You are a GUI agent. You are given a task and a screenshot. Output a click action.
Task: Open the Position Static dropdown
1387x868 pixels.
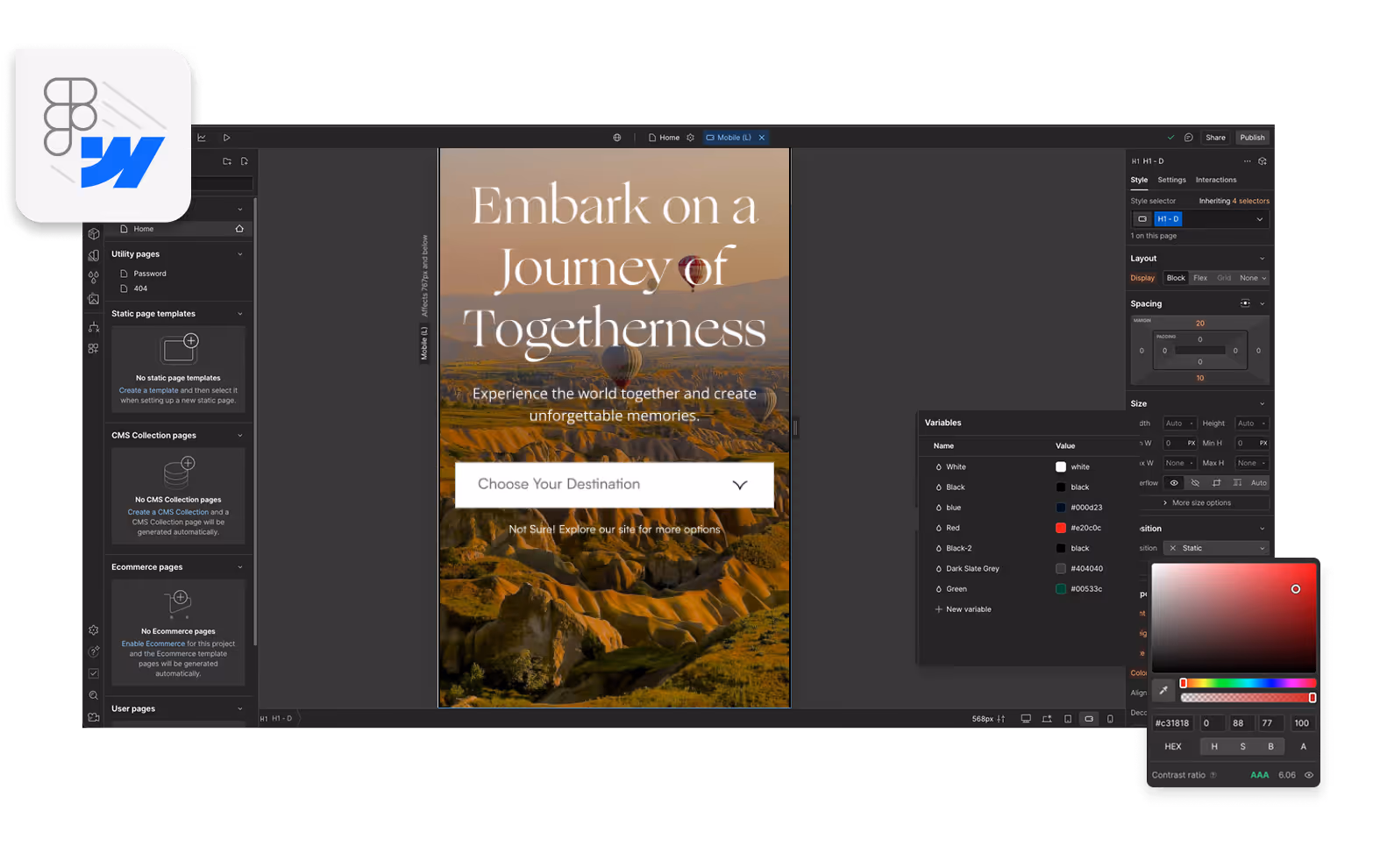[x=1216, y=548]
